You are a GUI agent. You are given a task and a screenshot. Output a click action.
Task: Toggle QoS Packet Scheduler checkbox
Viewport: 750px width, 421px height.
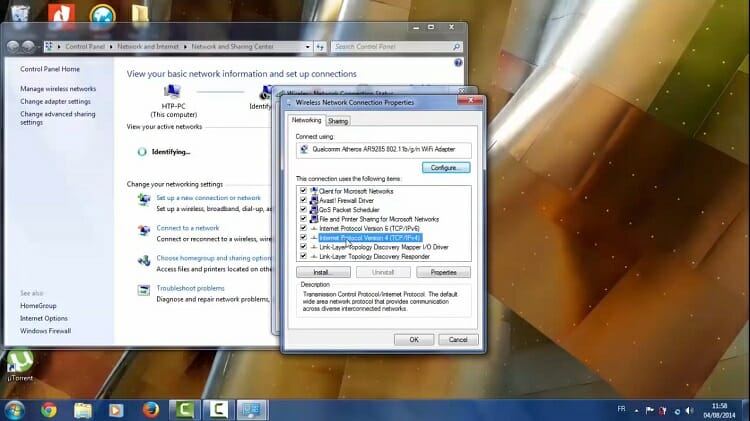click(x=303, y=209)
